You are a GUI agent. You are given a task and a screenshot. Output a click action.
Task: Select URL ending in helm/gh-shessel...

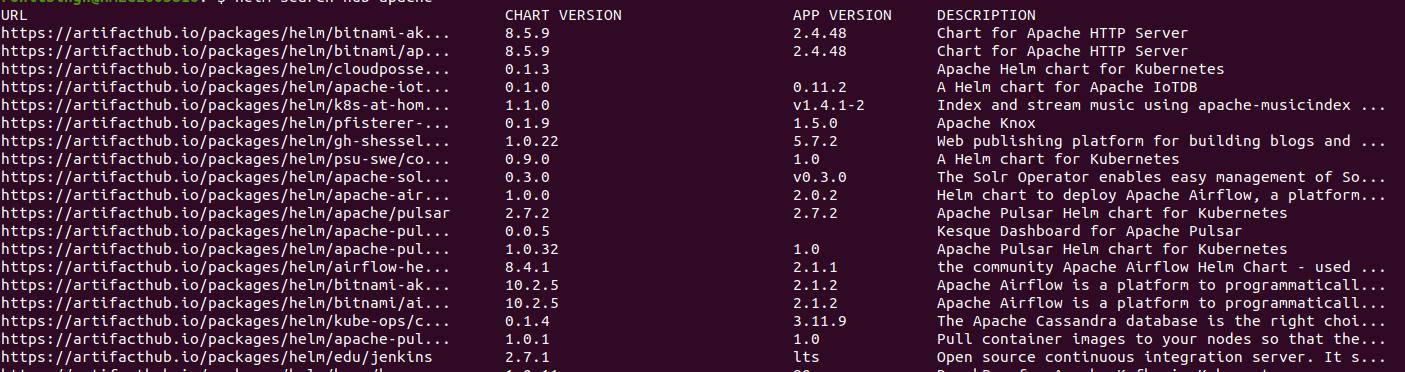tap(225, 141)
